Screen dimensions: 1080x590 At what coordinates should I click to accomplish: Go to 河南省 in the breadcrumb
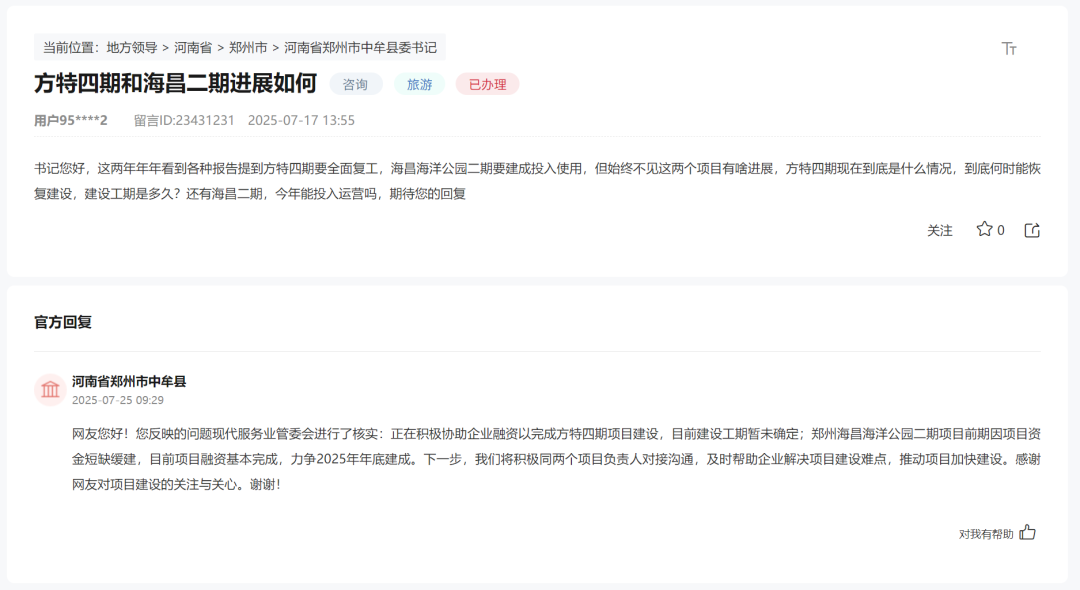tap(193, 48)
